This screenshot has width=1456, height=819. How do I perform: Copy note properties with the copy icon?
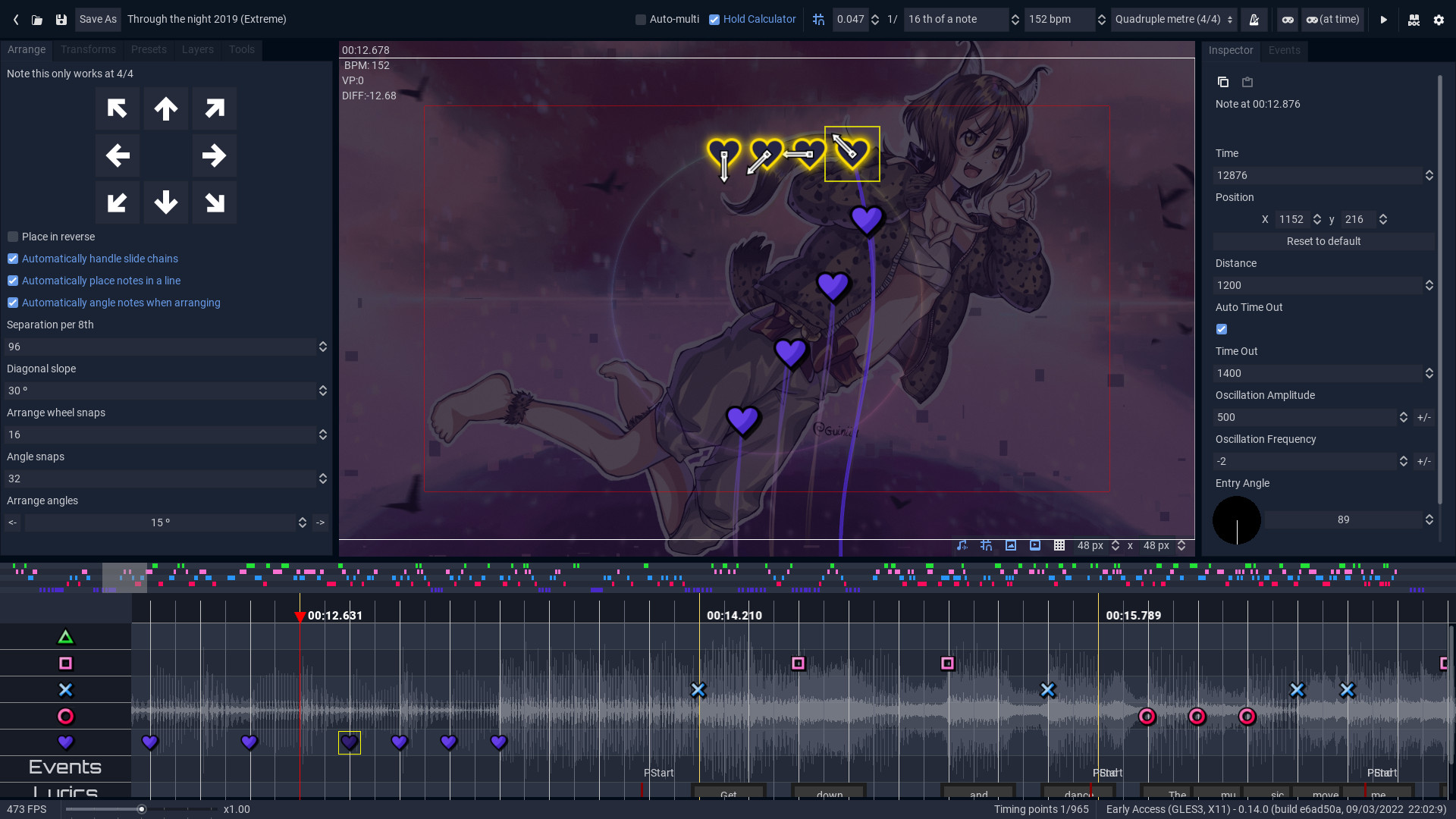[1223, 82]
